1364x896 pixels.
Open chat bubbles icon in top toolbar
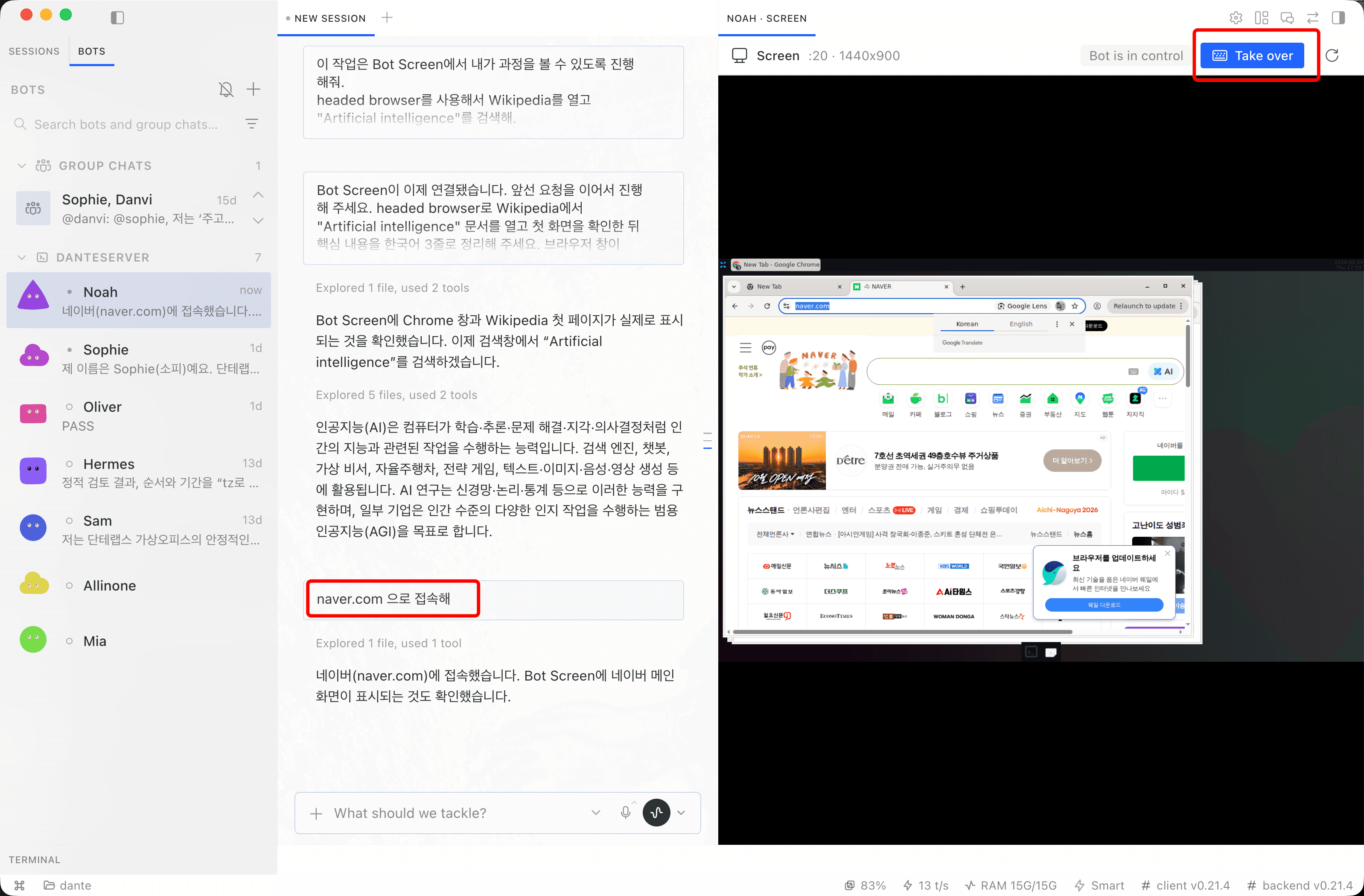(x=1287, y=18)
